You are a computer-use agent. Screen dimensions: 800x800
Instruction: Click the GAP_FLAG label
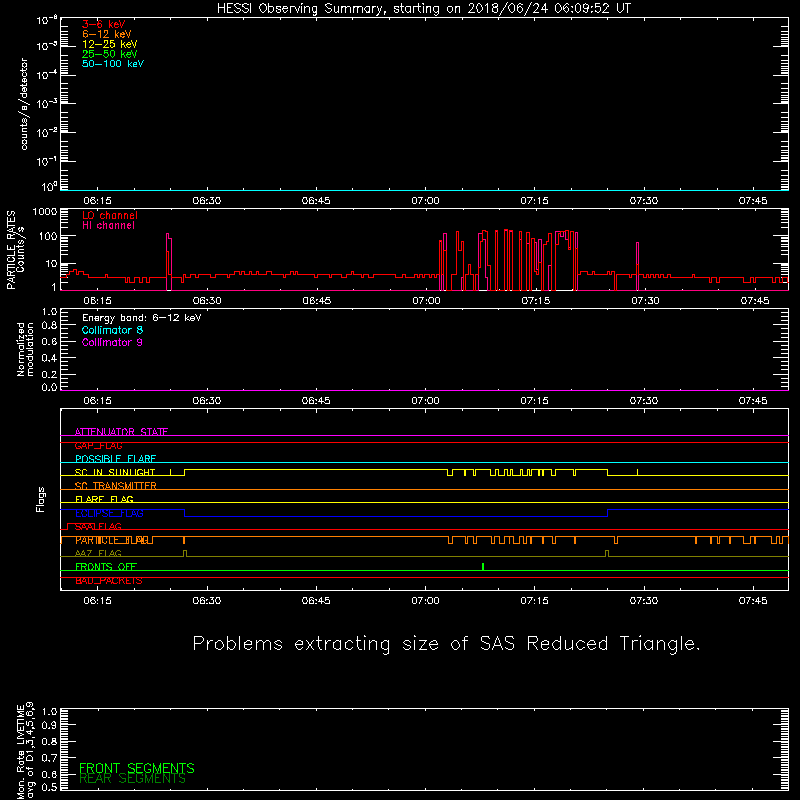(98, 445)
